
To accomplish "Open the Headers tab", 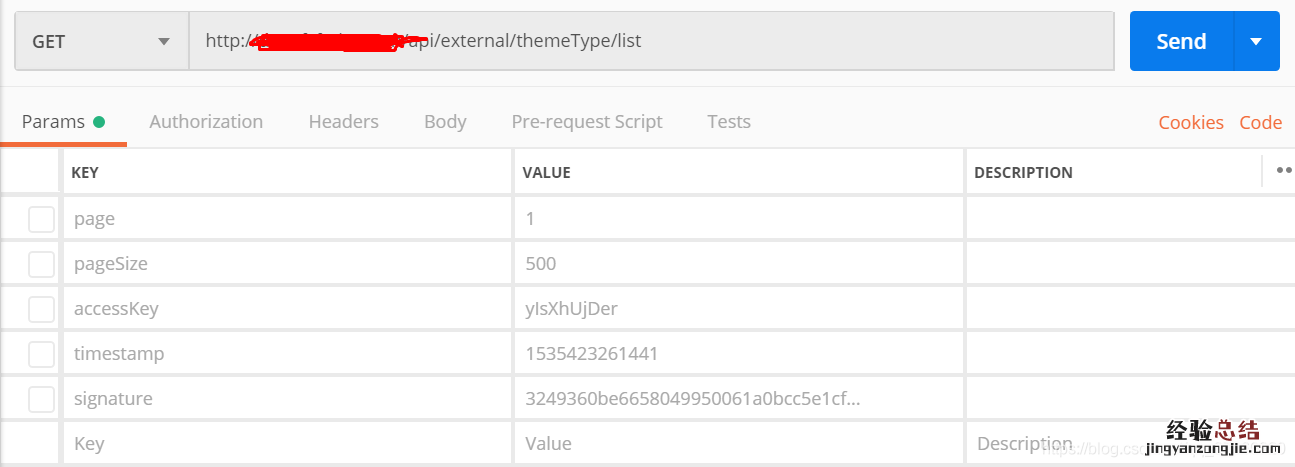I will (343, 122).
